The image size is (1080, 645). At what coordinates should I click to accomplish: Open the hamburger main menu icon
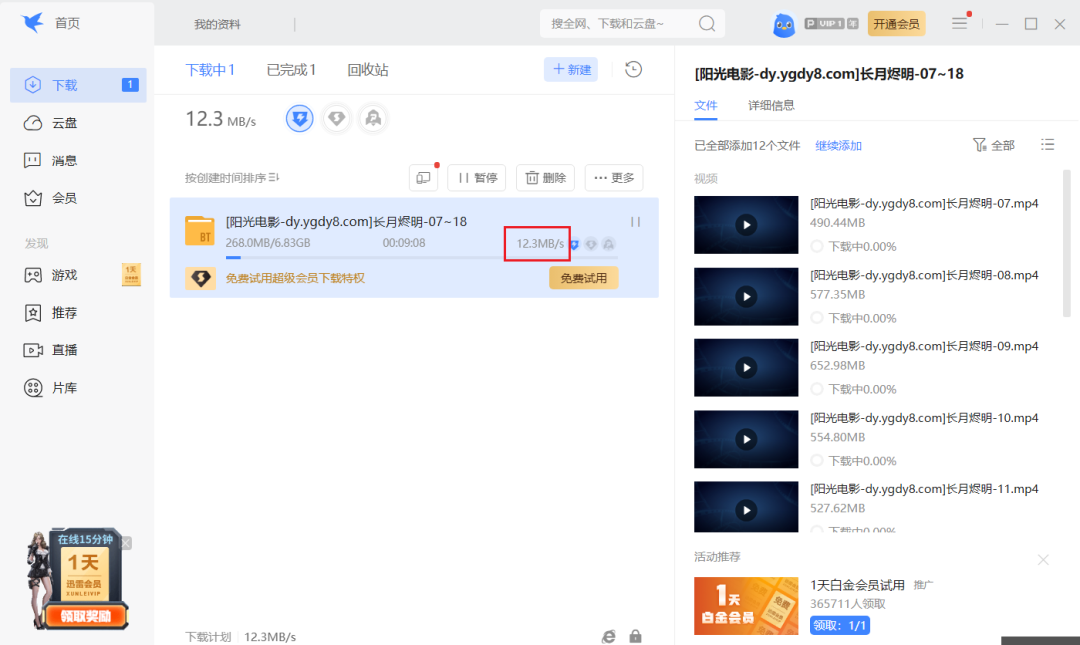tap(960, 23)
